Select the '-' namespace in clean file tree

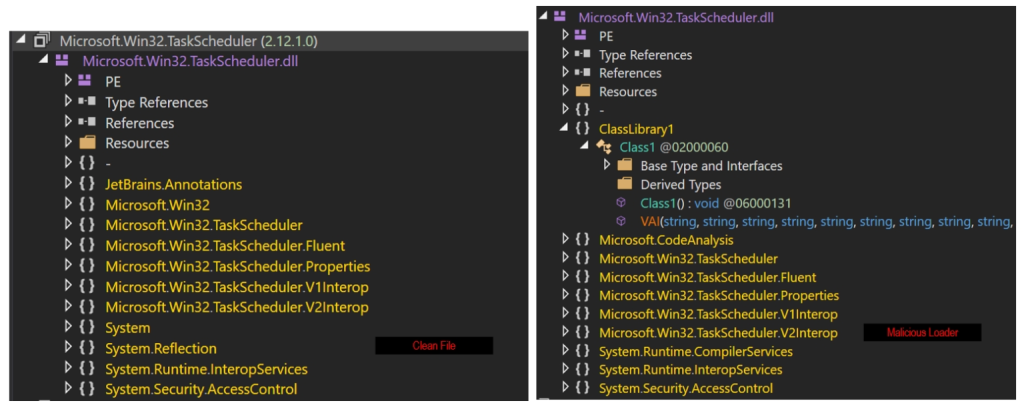click(108, 163)
